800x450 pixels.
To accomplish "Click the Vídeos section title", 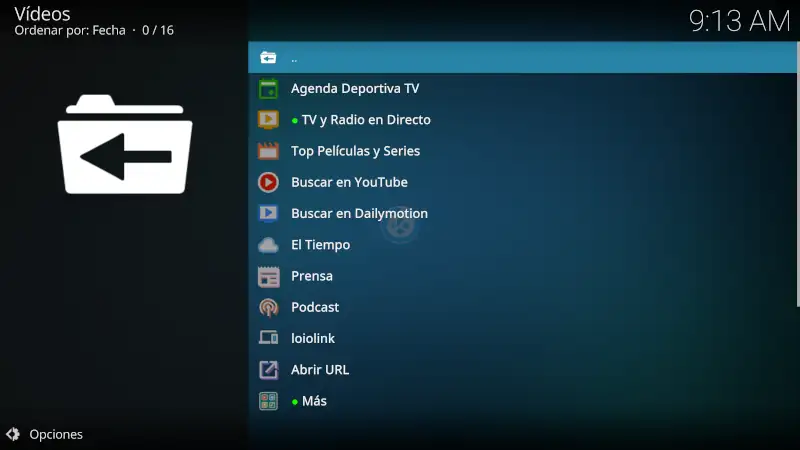I will coord(42,14).
